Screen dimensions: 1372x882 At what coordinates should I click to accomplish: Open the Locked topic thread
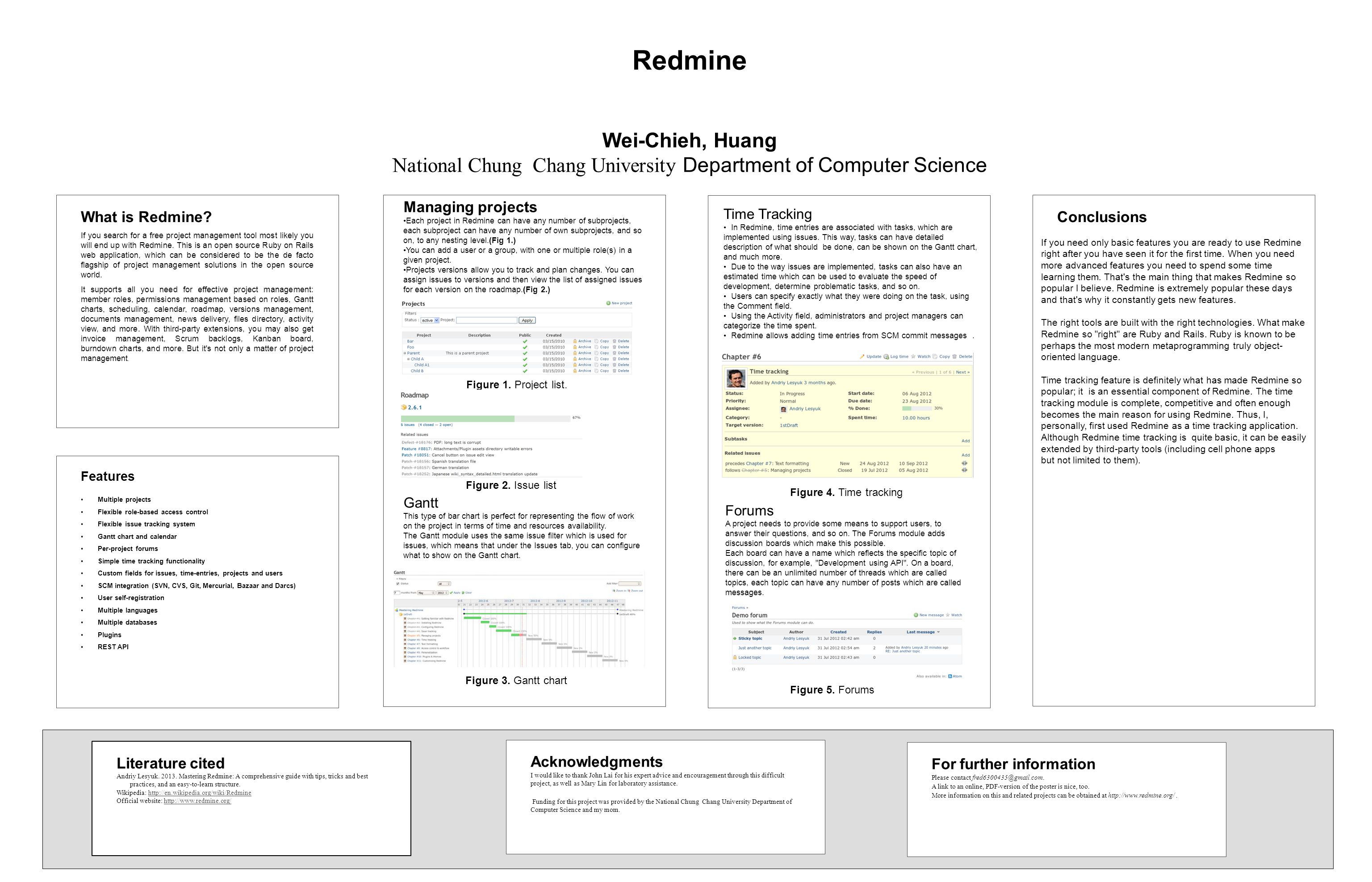point(750,658)
